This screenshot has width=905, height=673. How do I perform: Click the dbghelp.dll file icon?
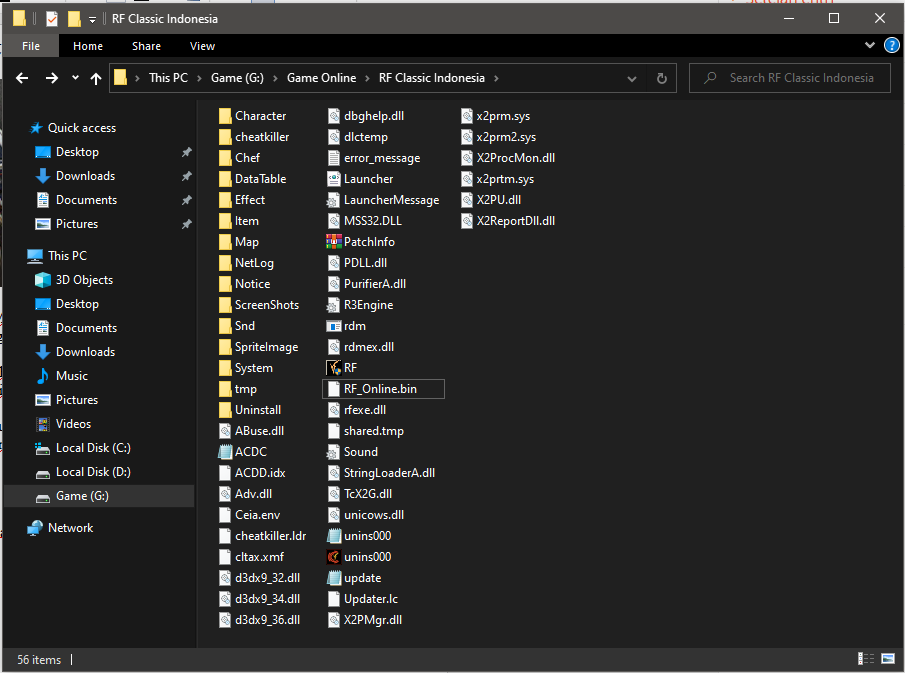pyautogui.click(x=334, y=116)
